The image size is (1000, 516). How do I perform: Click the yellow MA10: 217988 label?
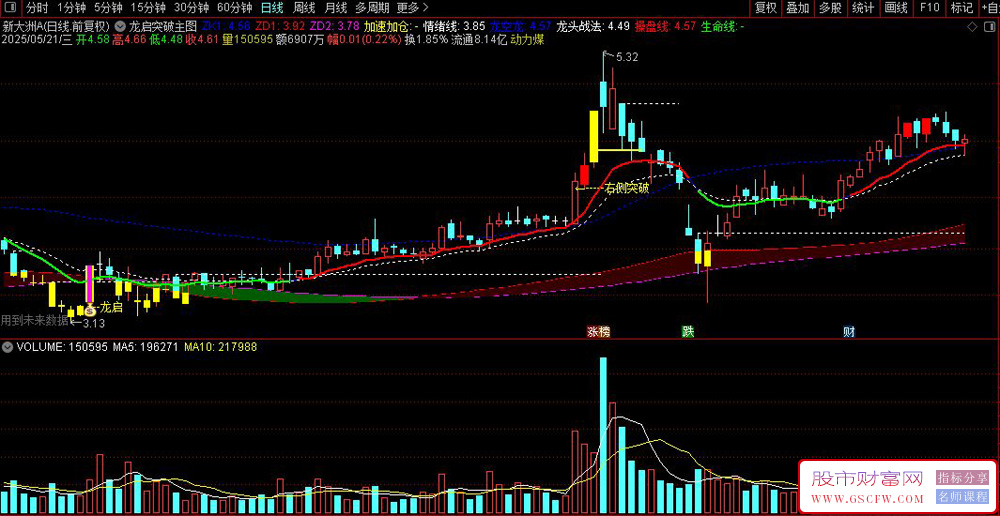[x=221, y=347]
